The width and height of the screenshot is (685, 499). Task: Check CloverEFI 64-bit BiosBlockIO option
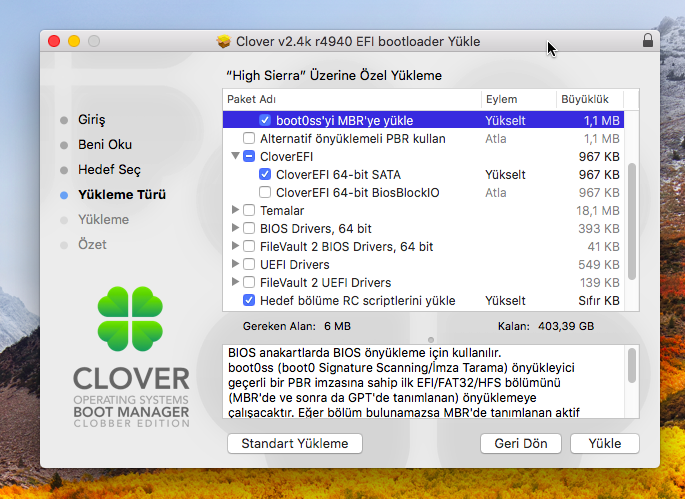click(265, 192)
